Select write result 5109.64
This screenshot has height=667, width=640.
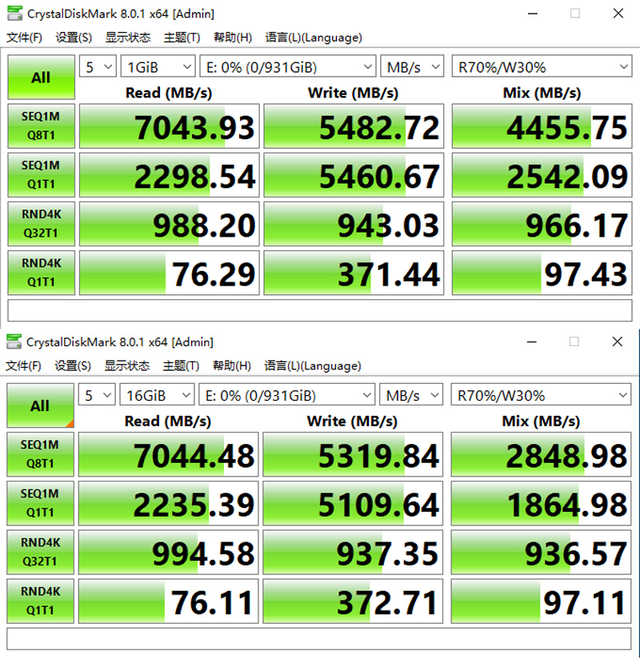tap(353, 504)
